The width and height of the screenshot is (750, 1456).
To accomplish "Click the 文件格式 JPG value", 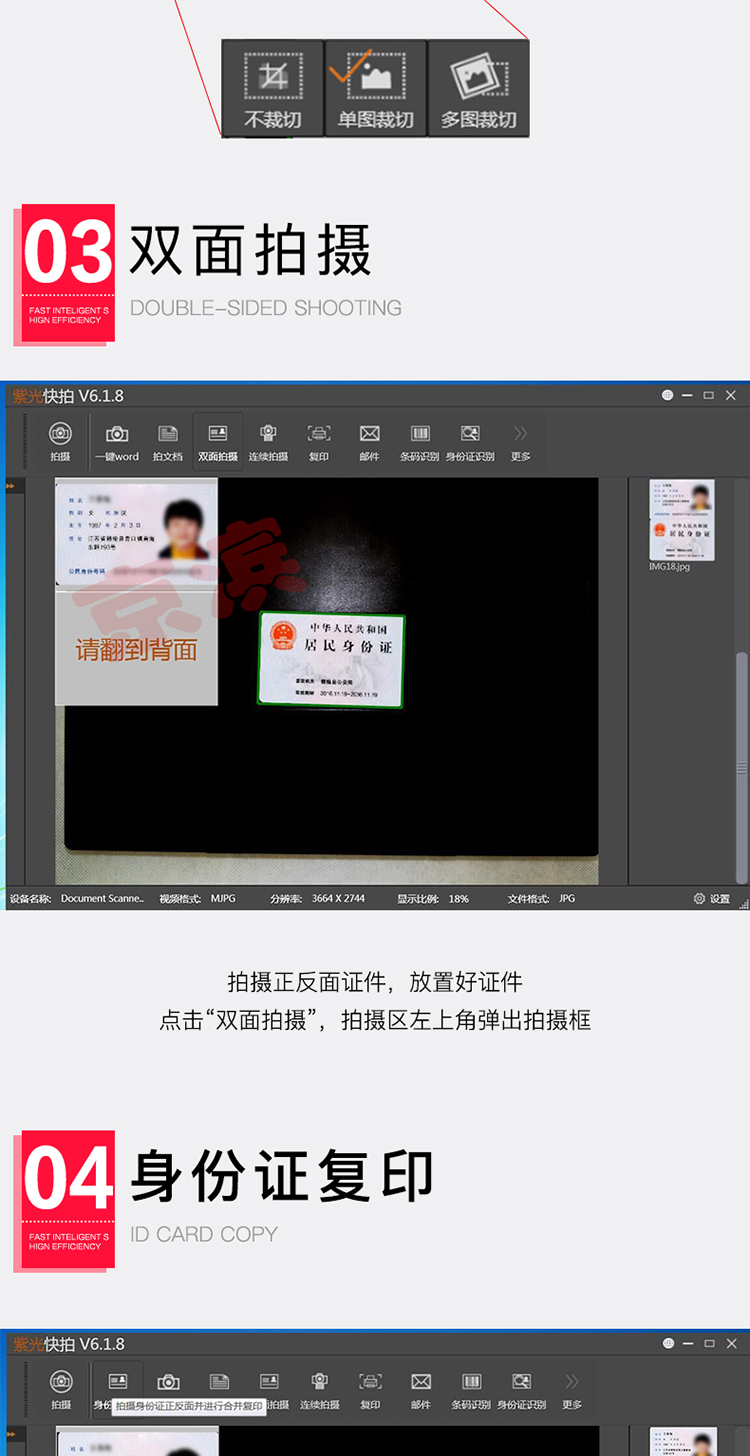I will click(567, 899).
